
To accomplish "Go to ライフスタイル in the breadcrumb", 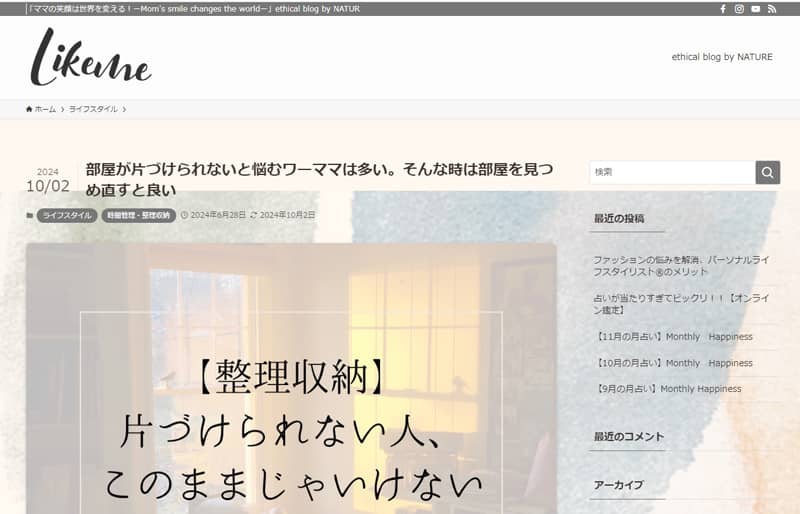I will tap(93, 109).
